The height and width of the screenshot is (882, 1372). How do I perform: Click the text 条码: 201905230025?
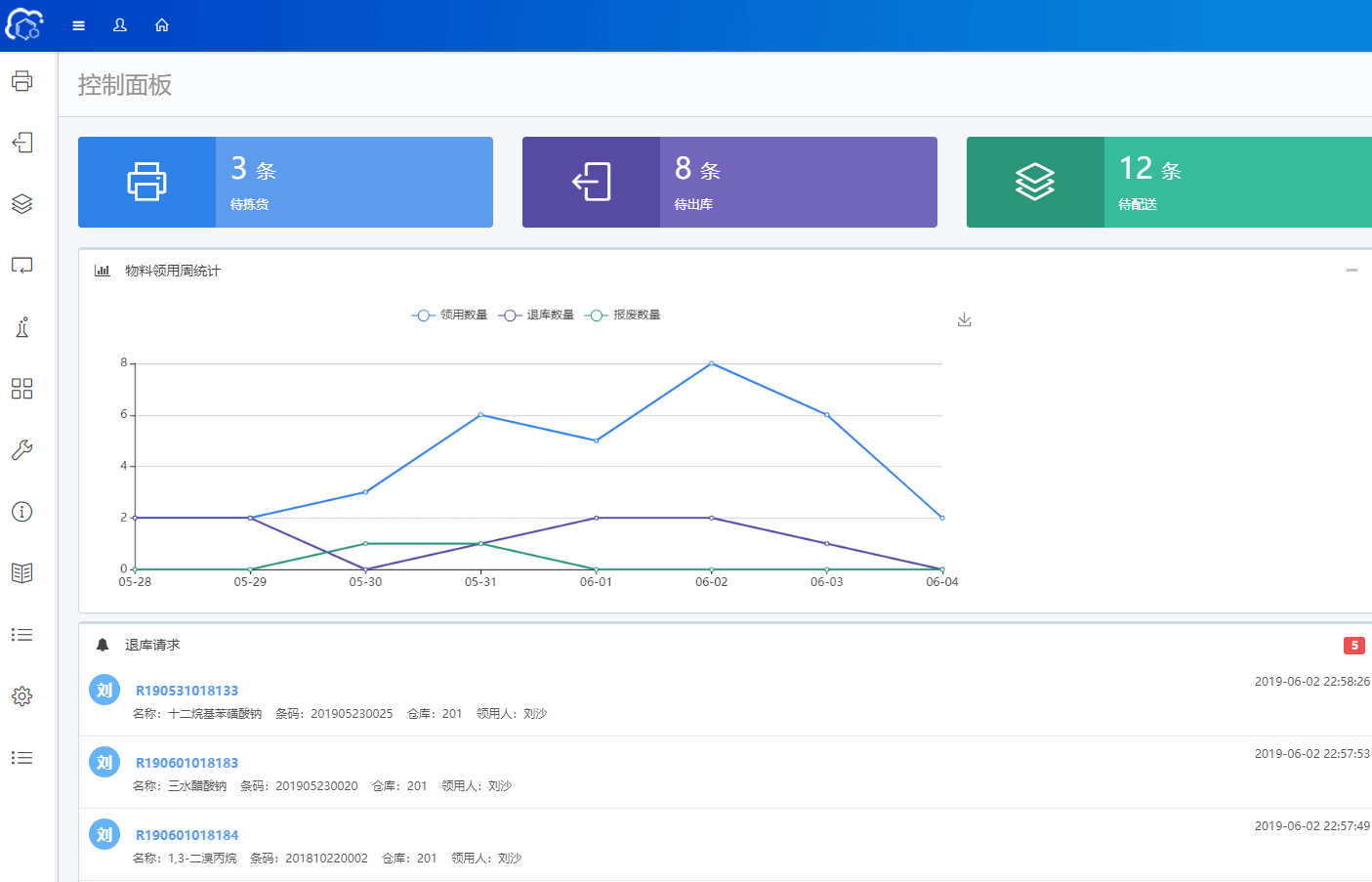(x=334, y=714)
